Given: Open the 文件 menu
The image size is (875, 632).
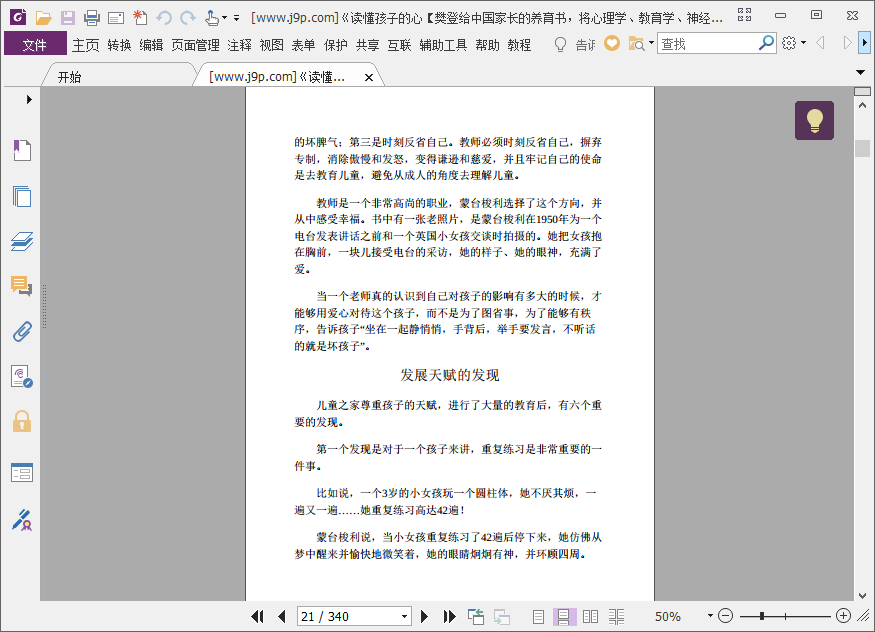Looking at the screenshot, I should 35,44.
